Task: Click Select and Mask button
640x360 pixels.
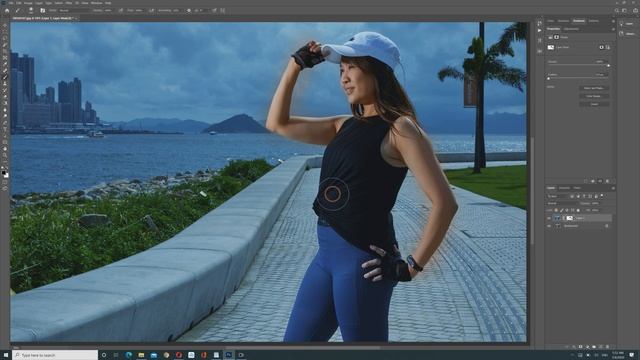Action: point(594,88)
